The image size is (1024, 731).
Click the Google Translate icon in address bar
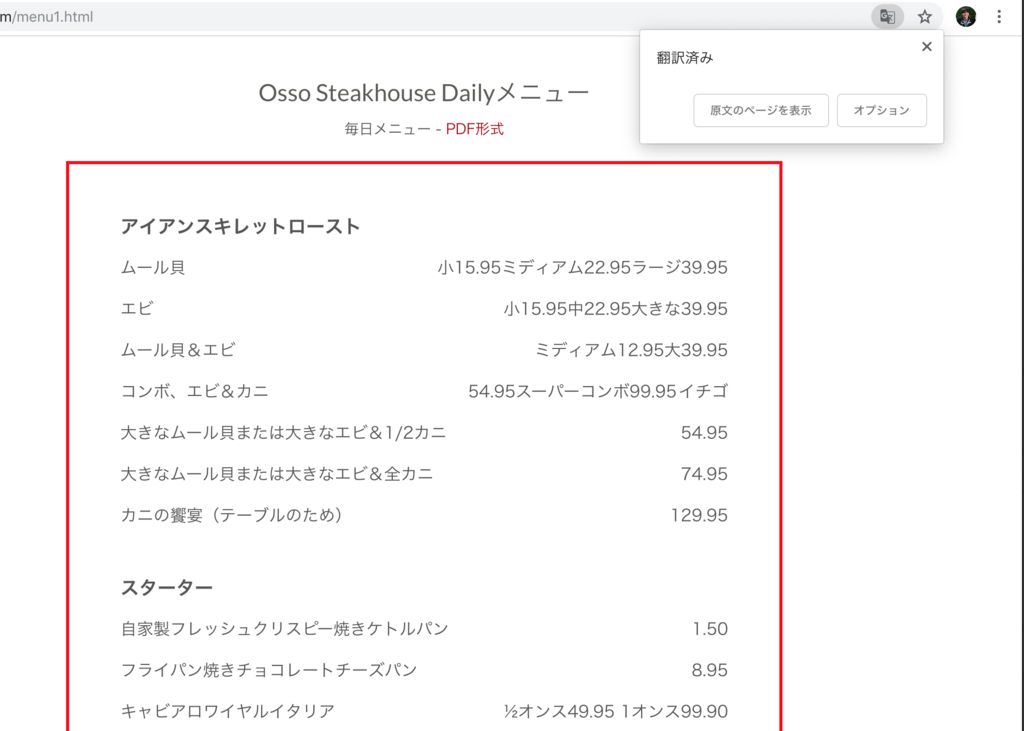click(x=887, y=16)
